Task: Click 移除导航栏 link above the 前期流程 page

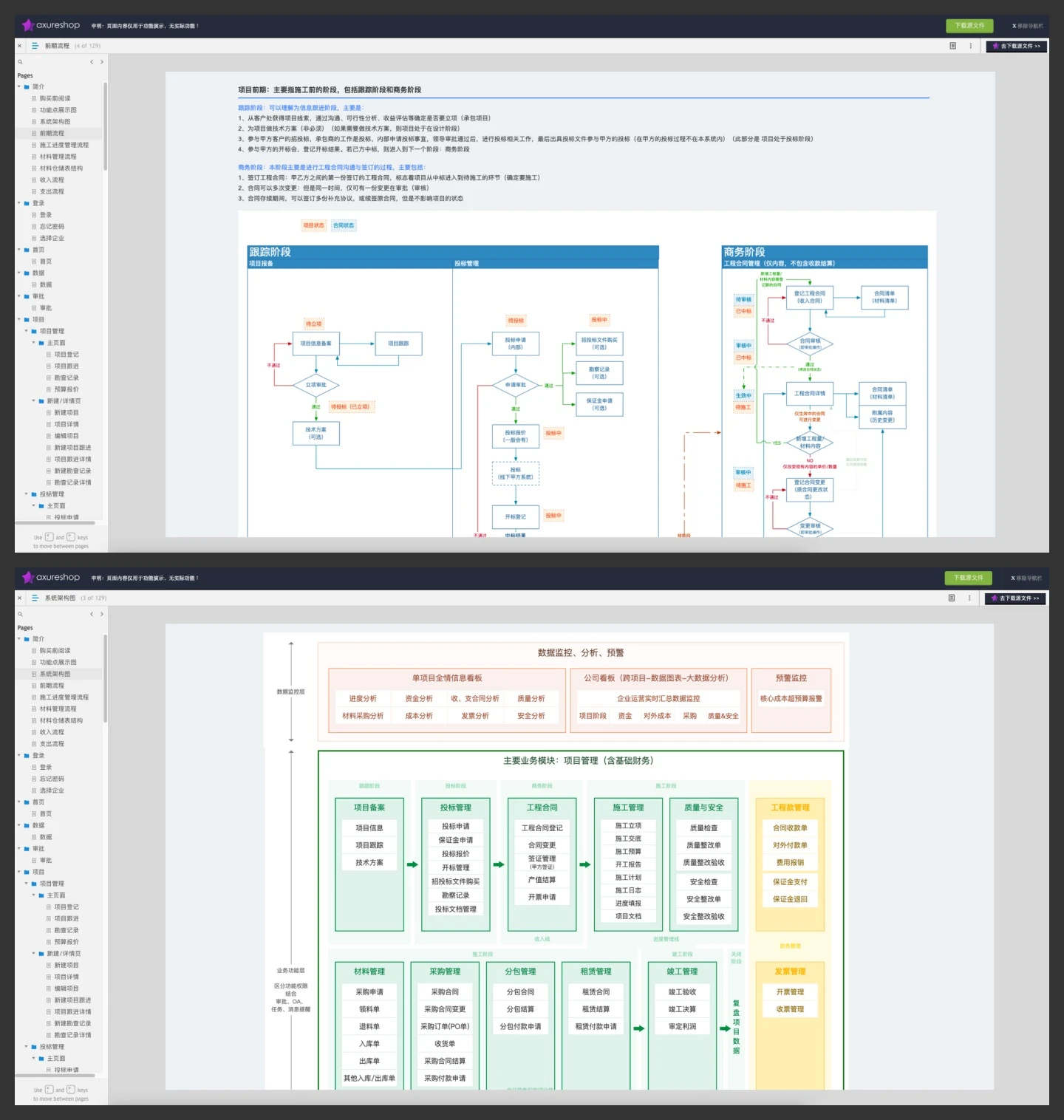Action: 1028,26
